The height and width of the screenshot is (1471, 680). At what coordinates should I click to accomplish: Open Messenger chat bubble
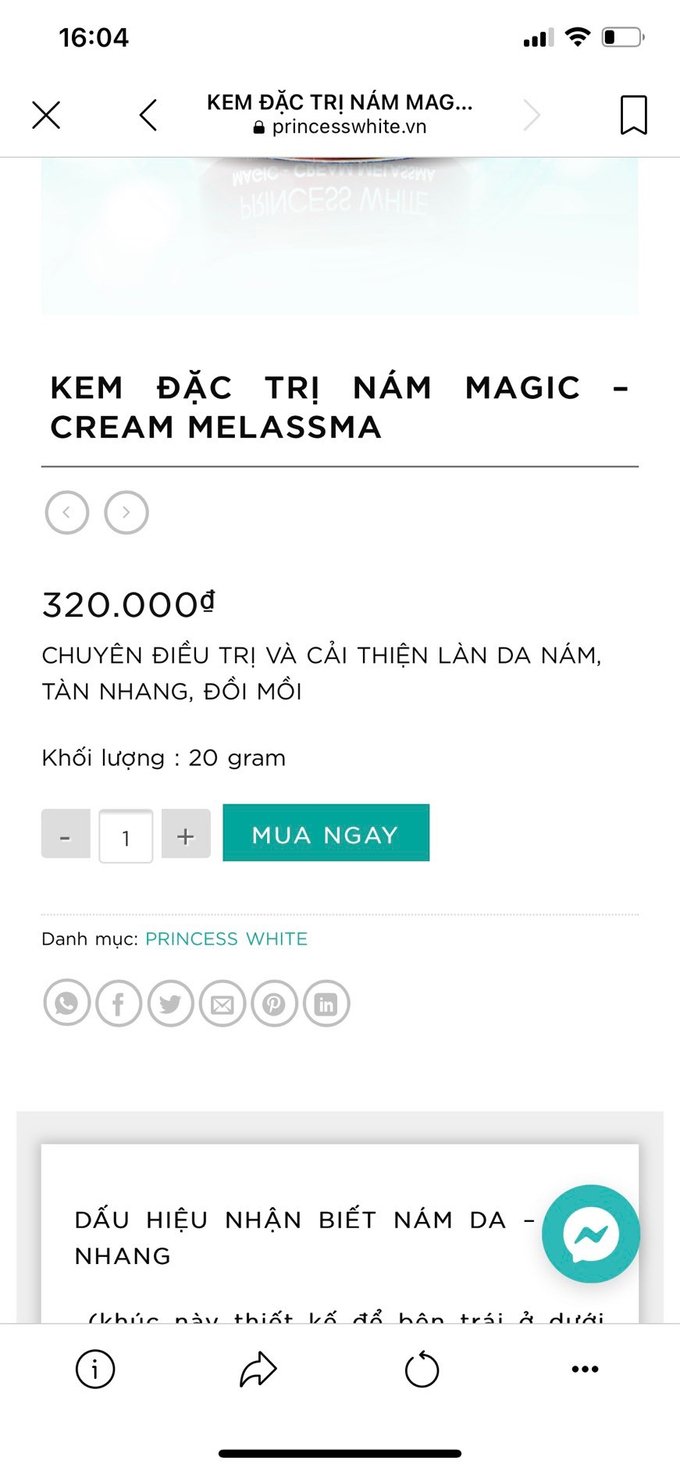[591, 1235]
